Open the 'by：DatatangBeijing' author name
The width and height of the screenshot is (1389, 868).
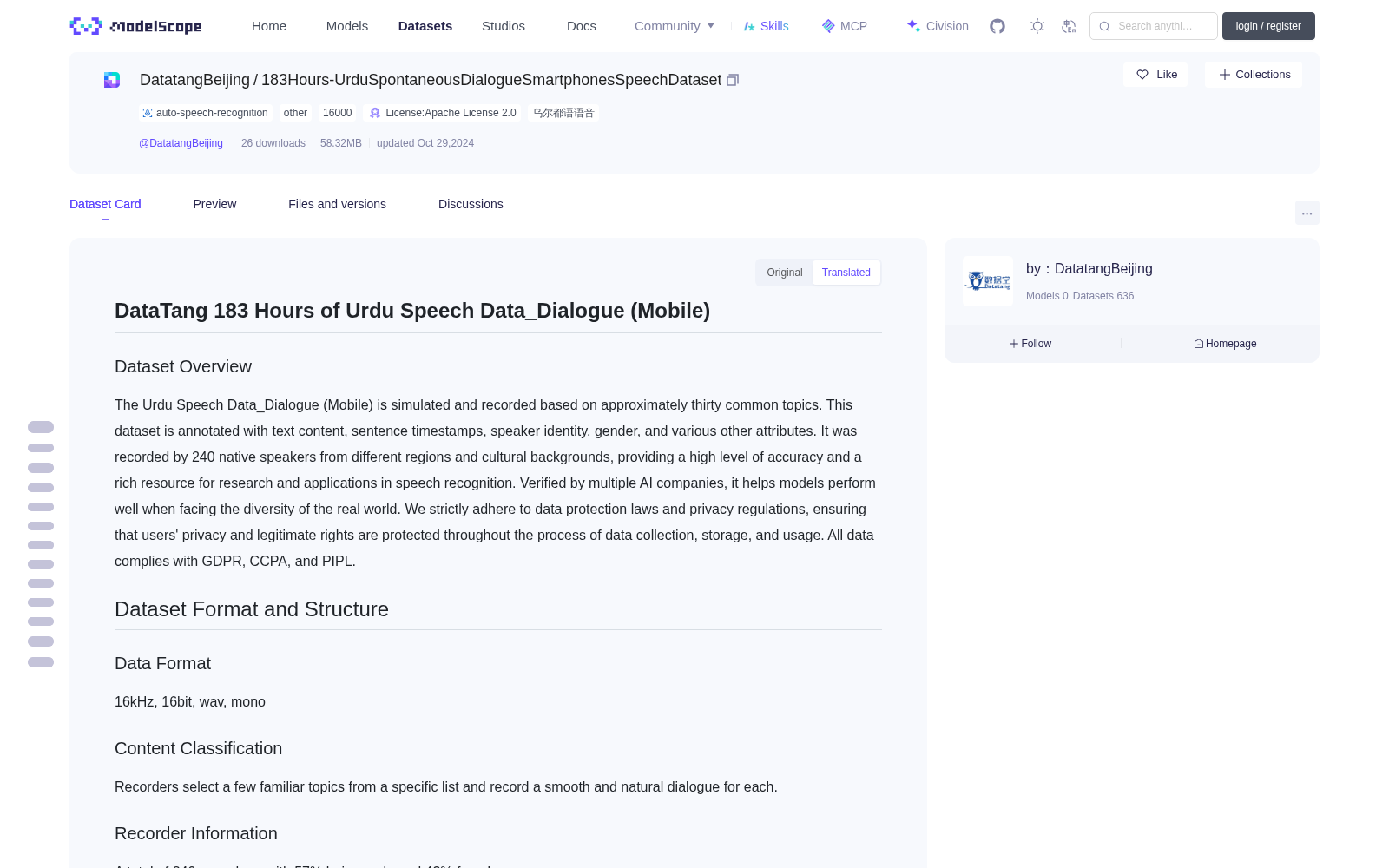pos(1089,269)
